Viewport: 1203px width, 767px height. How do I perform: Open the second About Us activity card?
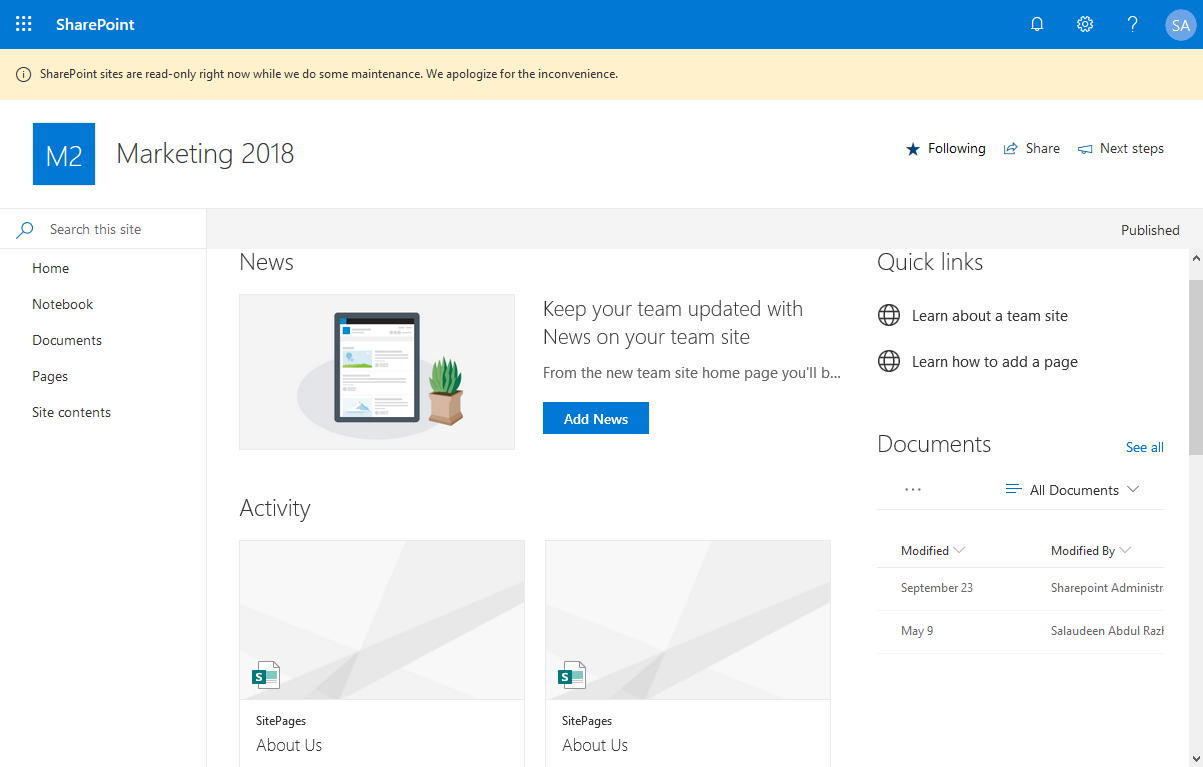(688, 653)
